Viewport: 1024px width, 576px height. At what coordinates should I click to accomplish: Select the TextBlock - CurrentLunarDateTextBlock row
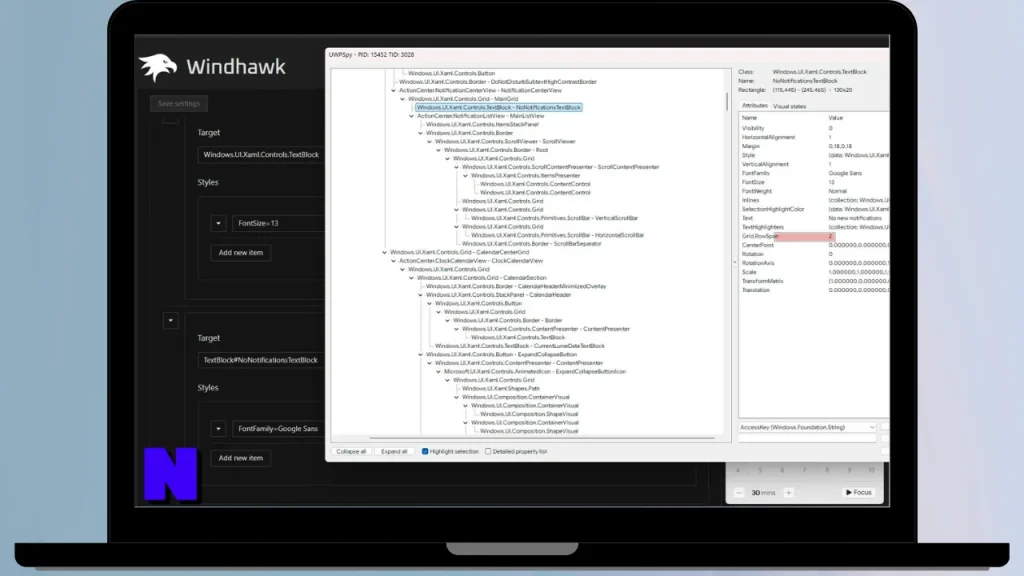click(520, 346)
